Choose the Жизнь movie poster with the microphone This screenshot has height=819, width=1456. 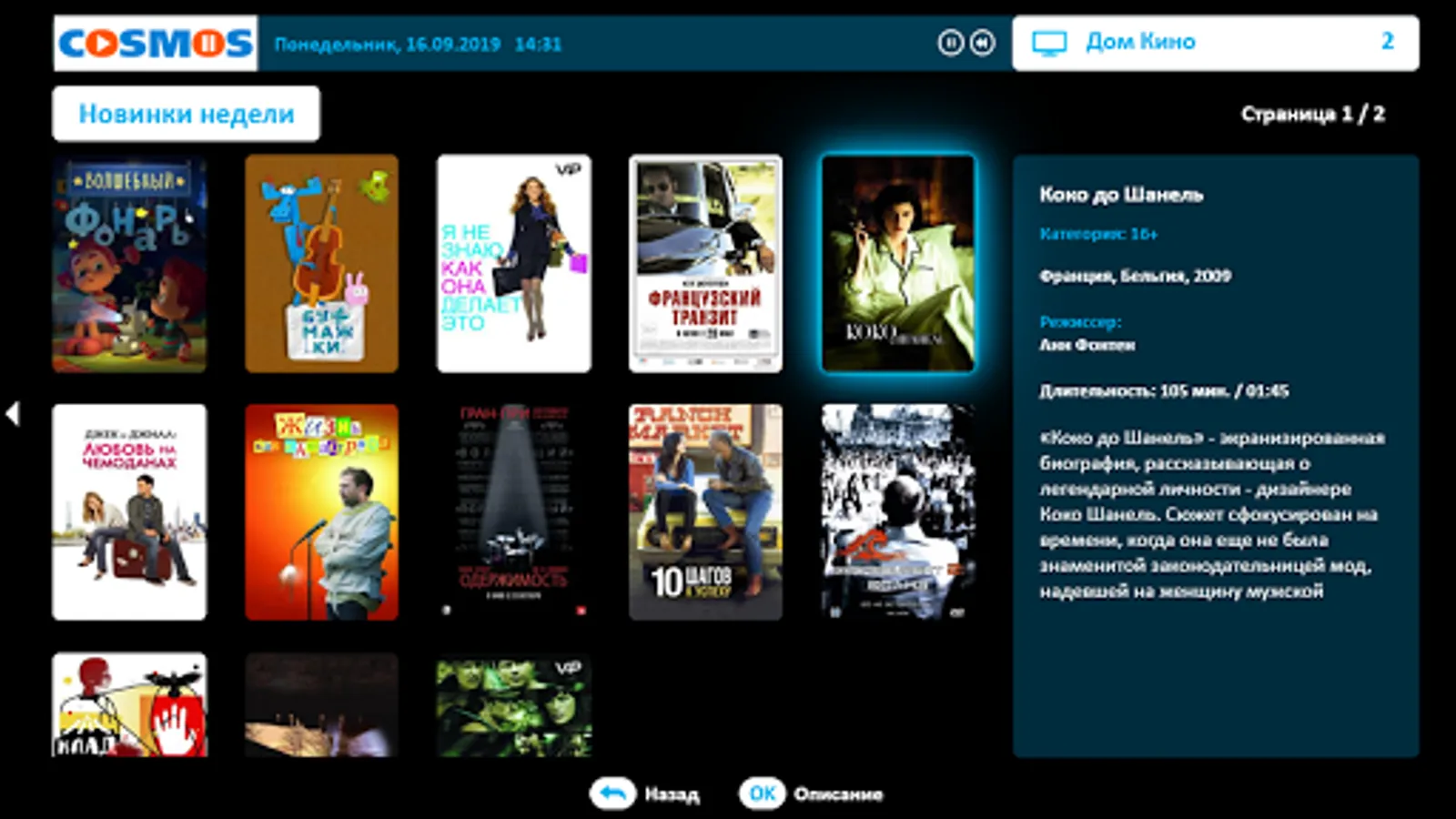coord(321,512)
